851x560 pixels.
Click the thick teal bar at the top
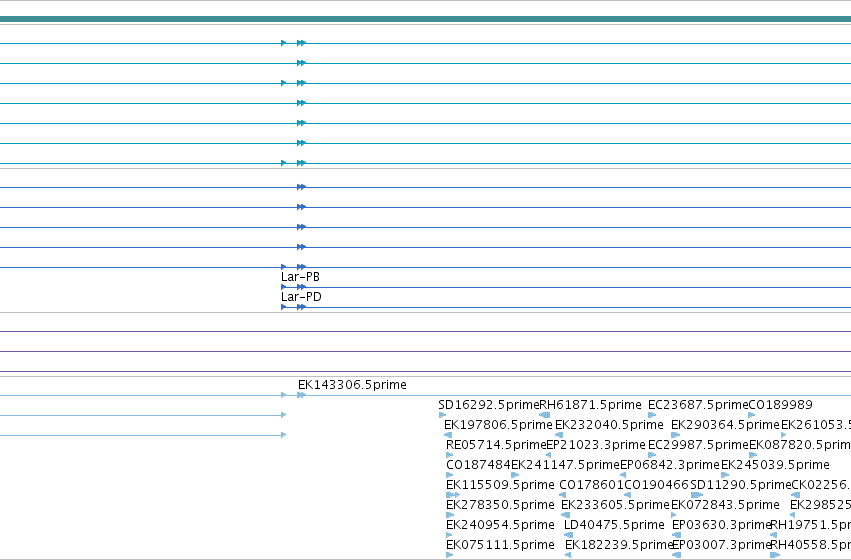(x=426, y=19)
